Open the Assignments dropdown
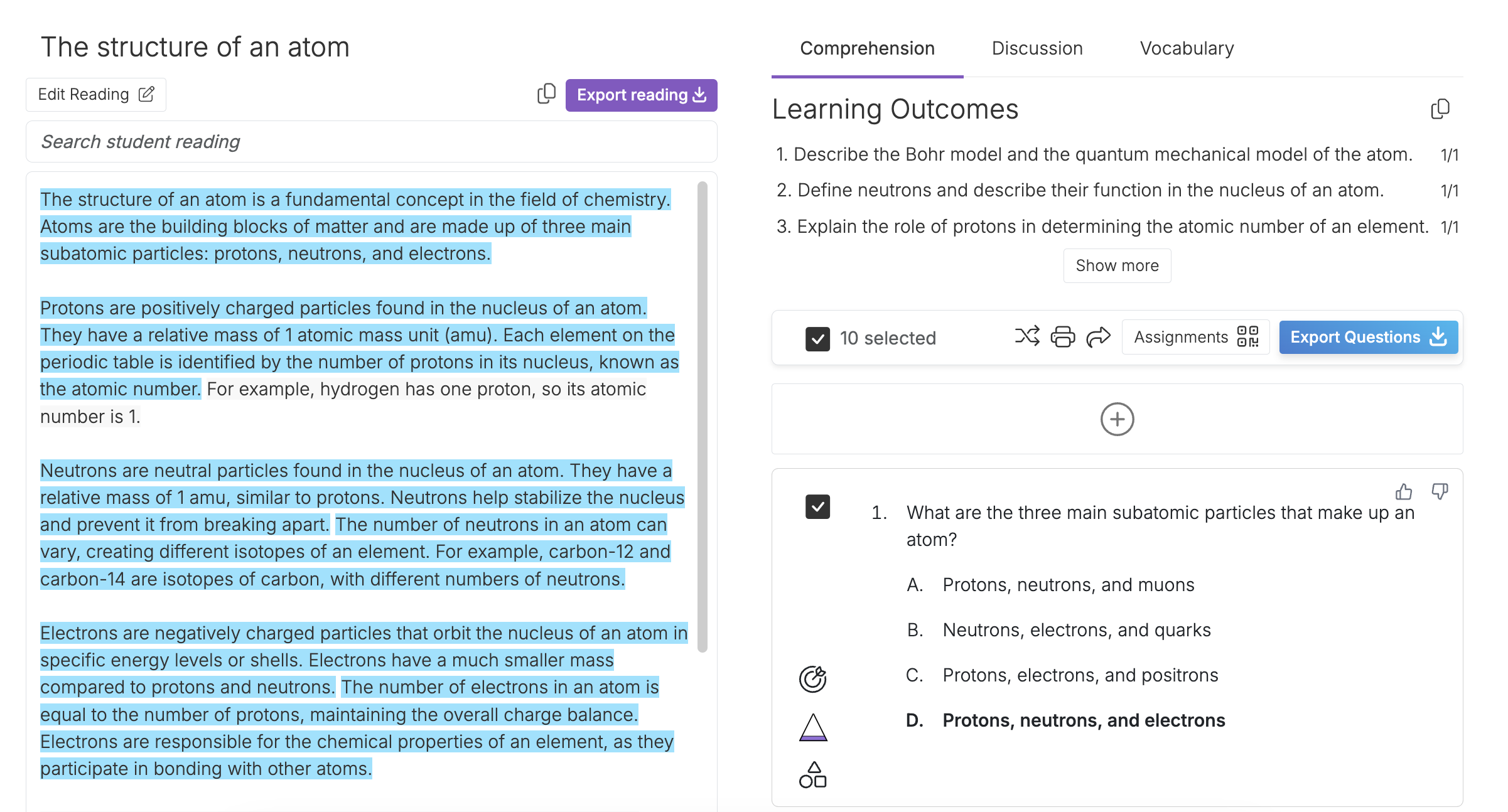The height and width of the screenshot is (812, 1508). pos(1181,337)
